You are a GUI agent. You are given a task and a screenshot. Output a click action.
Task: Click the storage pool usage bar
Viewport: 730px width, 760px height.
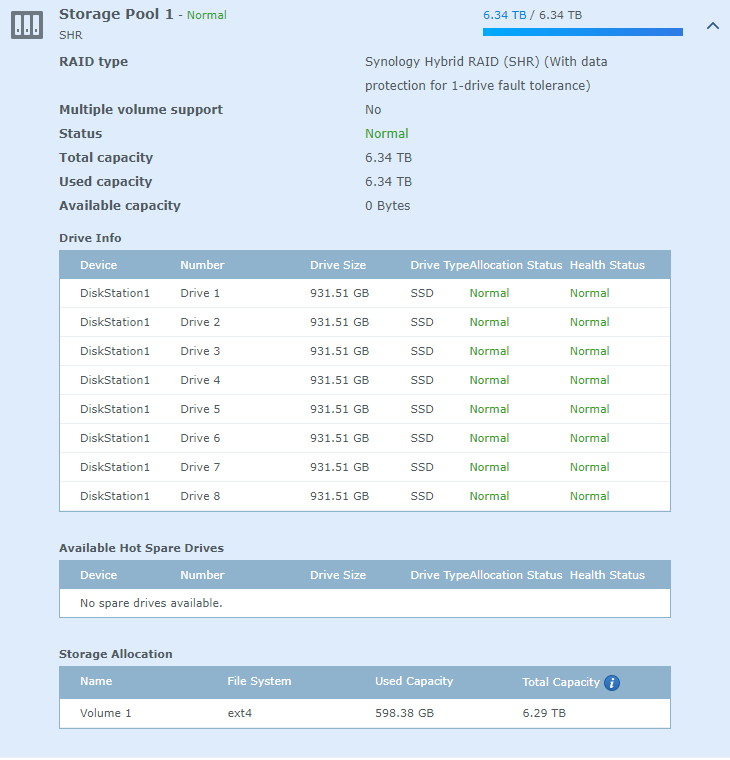pyautogui.click(x=582, y=32)
